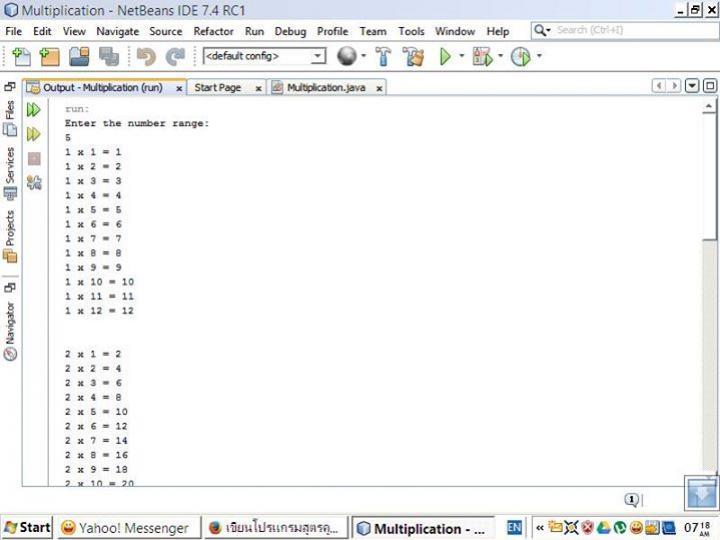Open the Files side panel
Viewport: 720px width, 540px height.
(10, 118)
